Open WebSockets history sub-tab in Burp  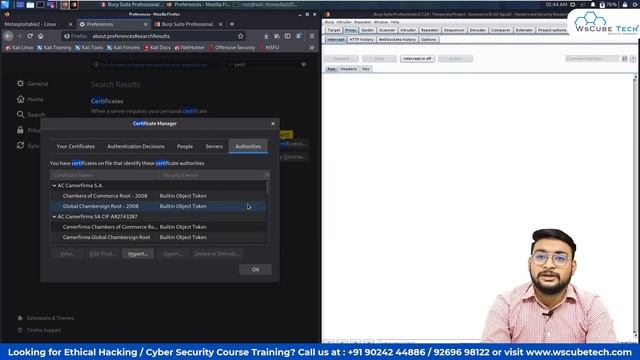(397, 40)
